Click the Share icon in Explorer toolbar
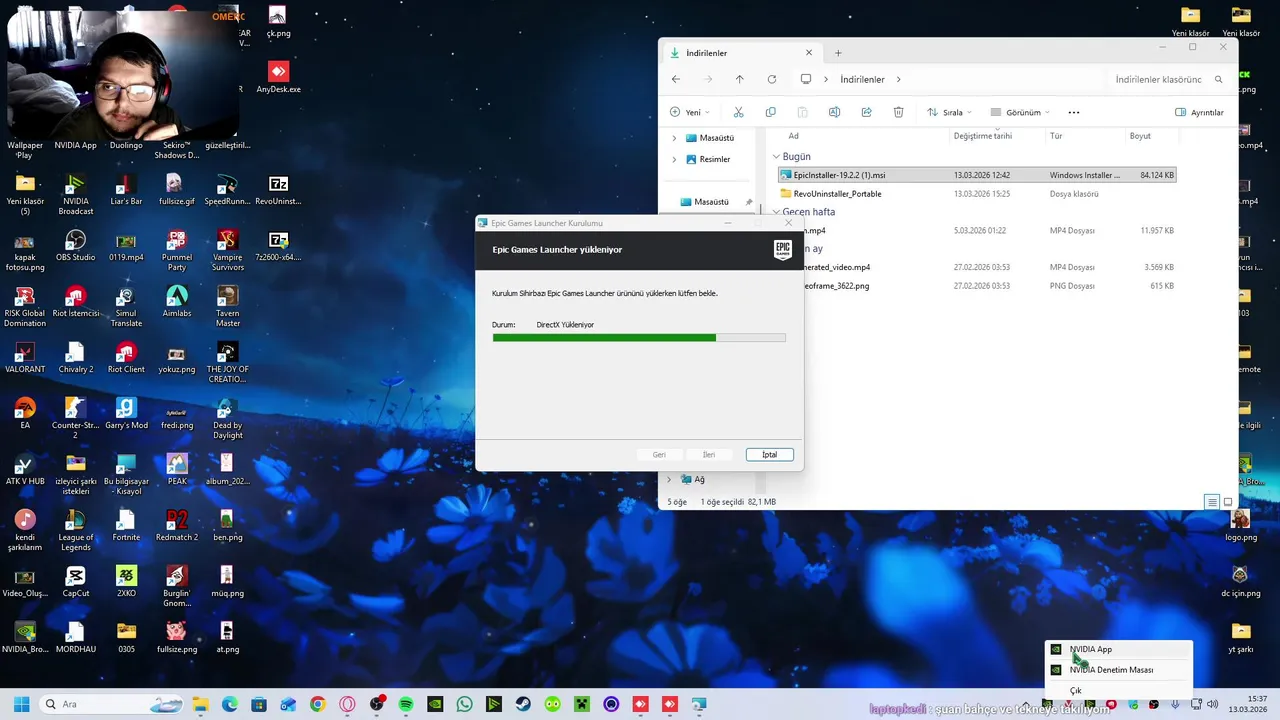The width and height of the screenshot is (1280, 720). tap(866, 112)
